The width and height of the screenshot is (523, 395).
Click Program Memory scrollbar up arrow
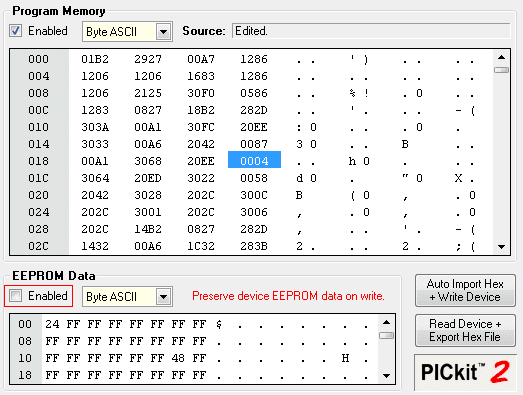[x=501, y=57]
